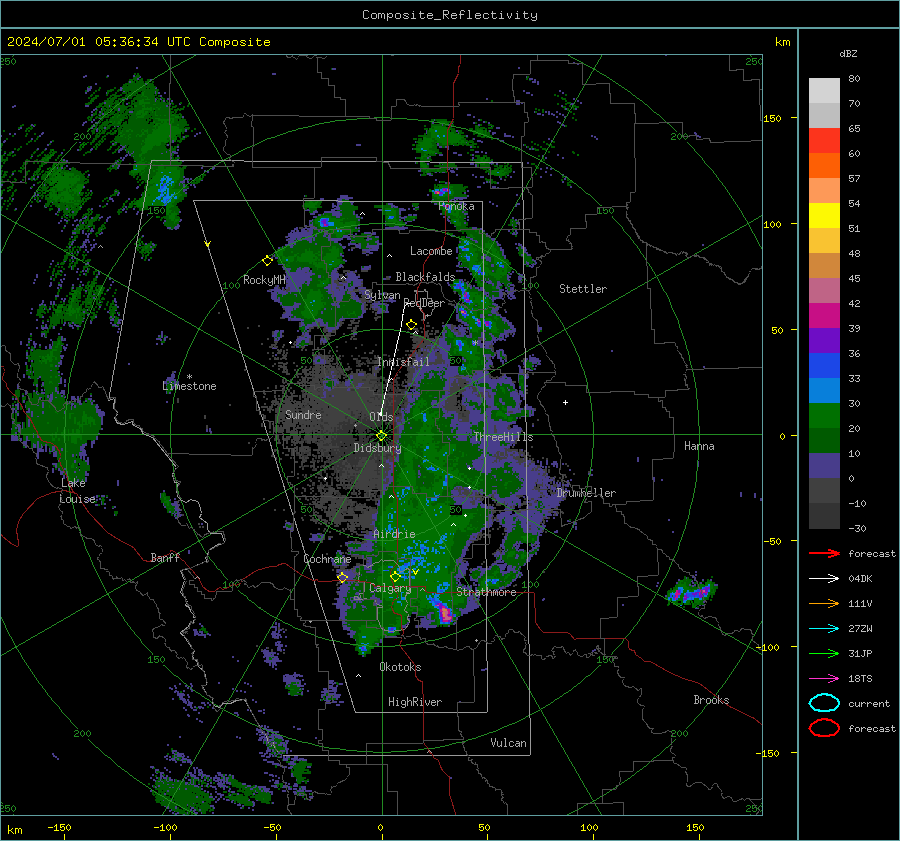The width and height of the screenshot is (900, 841).
Task: Click the Sylvan city label
Action: coord(382,295)
